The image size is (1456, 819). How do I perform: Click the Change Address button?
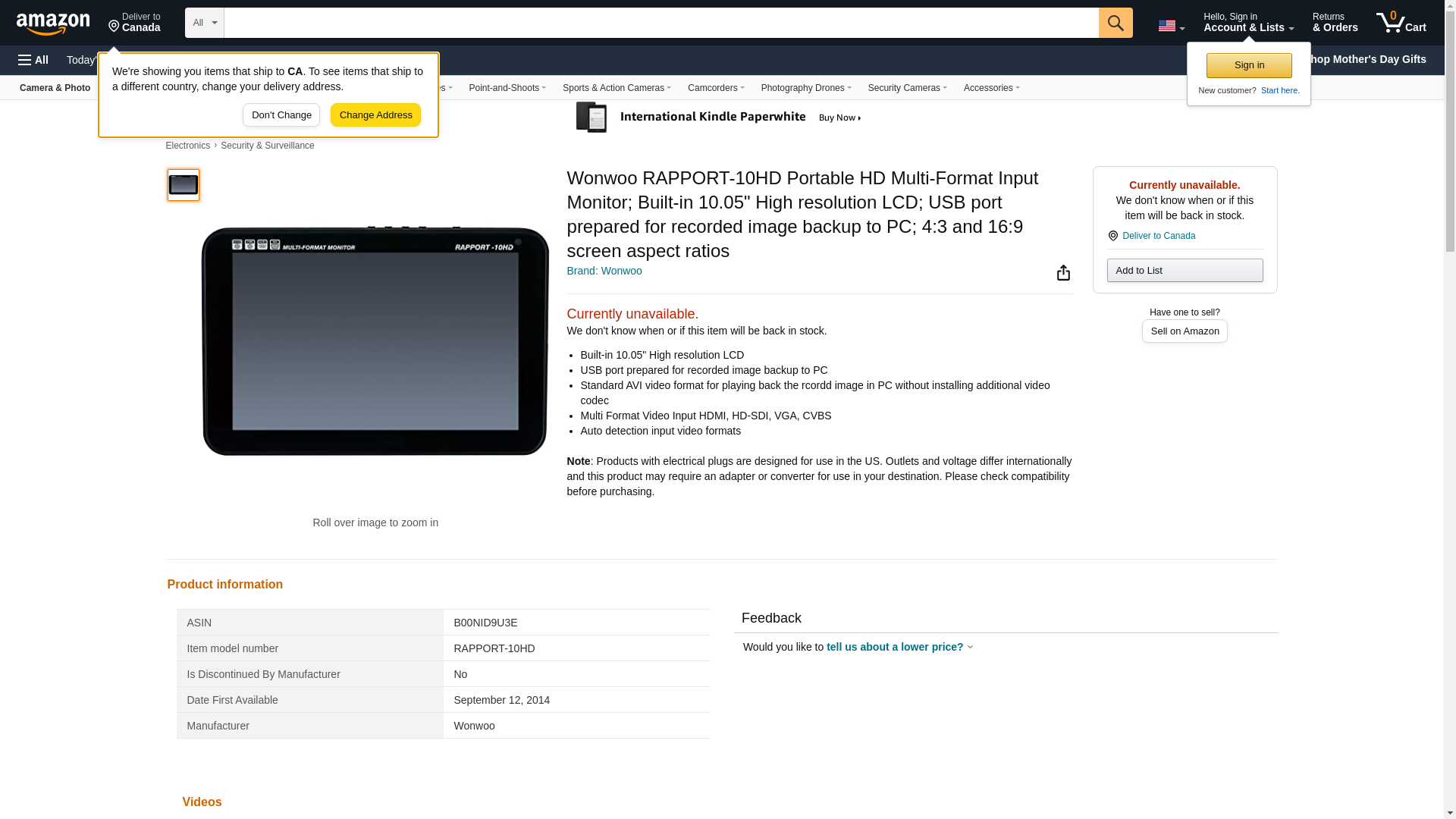coord(375,115)
